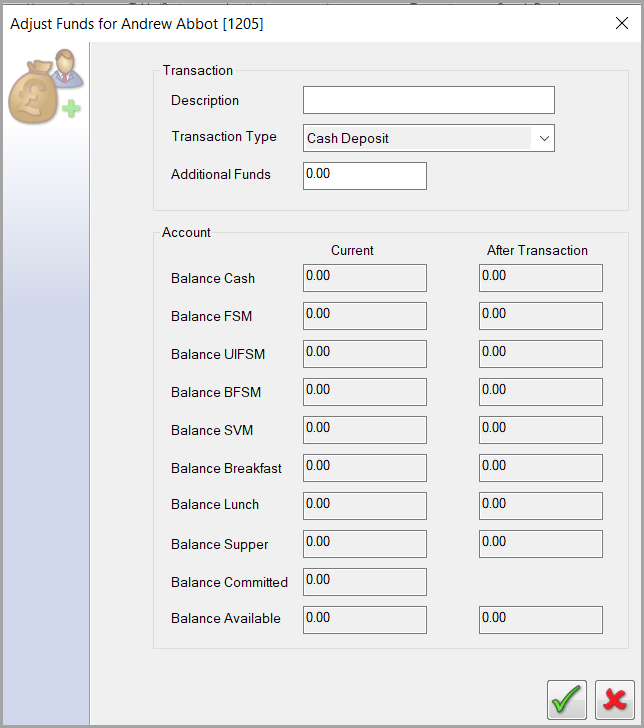644x728 pixels.
Task: Click the 'After Transaction' column header
Action: (x=537, y=251)
